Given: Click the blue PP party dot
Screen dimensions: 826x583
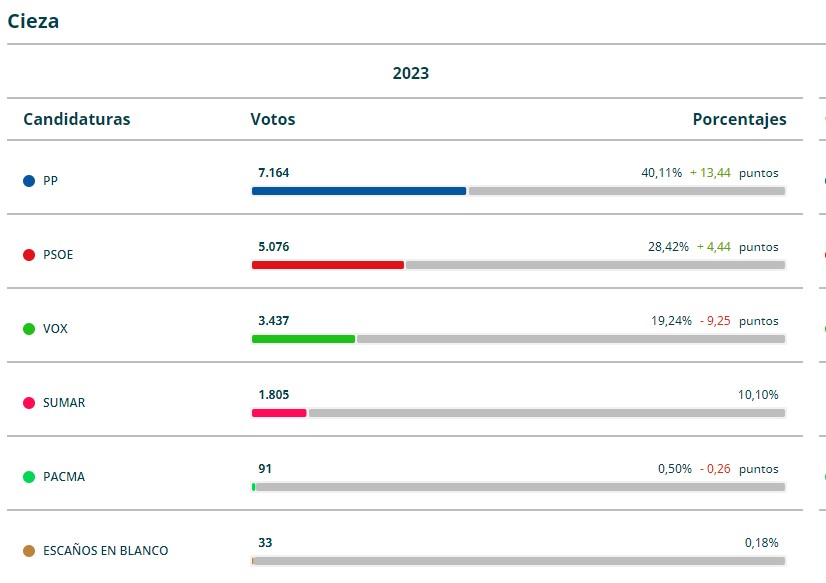Looking at the screenshot, I should pyautogui.click(x=29, y=181).
